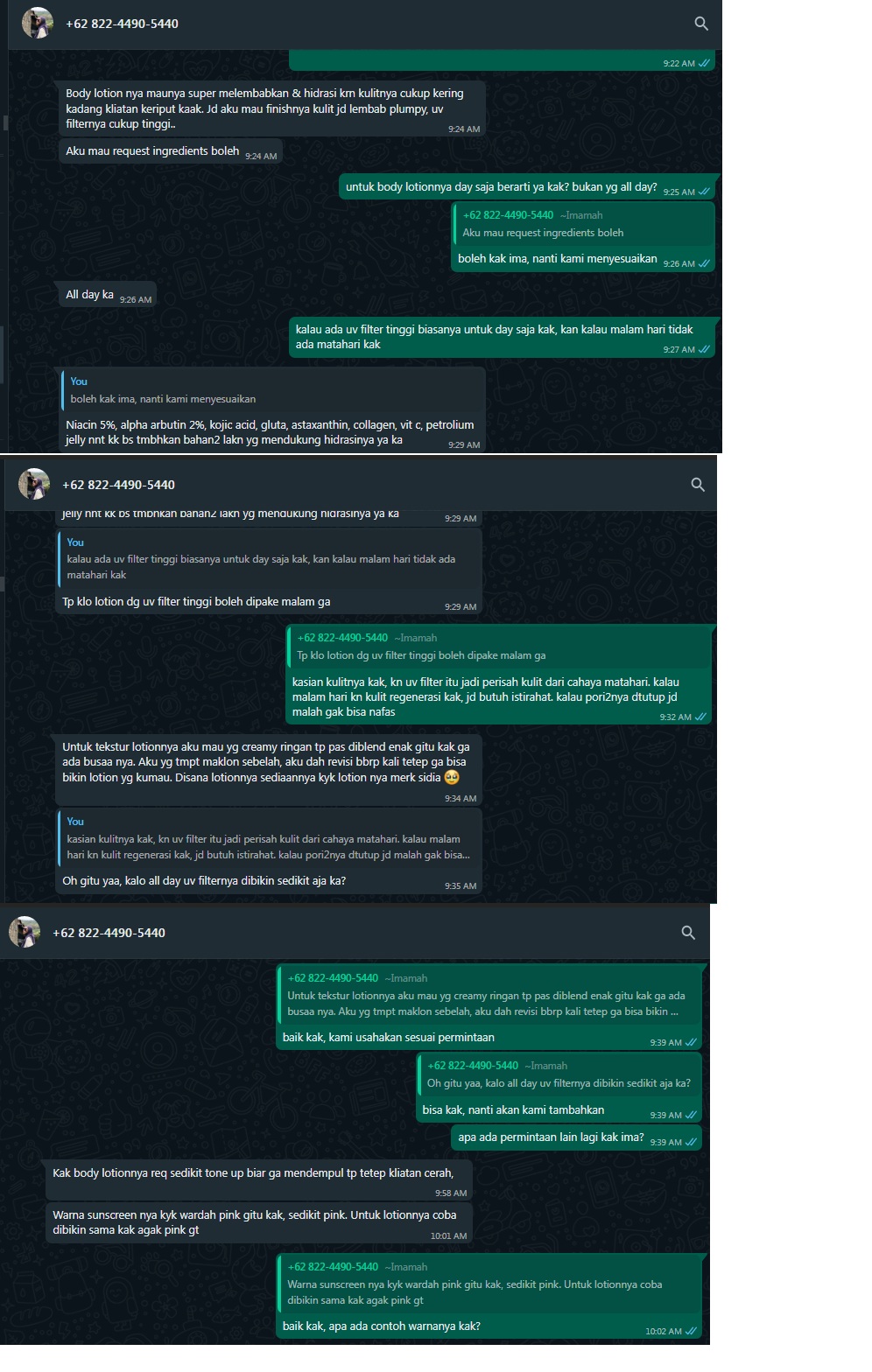This screenshot has height=1372, width=872.
Task: Click the quoted "You" reply about "boleh kak ima"
Action: coord(271,390)
